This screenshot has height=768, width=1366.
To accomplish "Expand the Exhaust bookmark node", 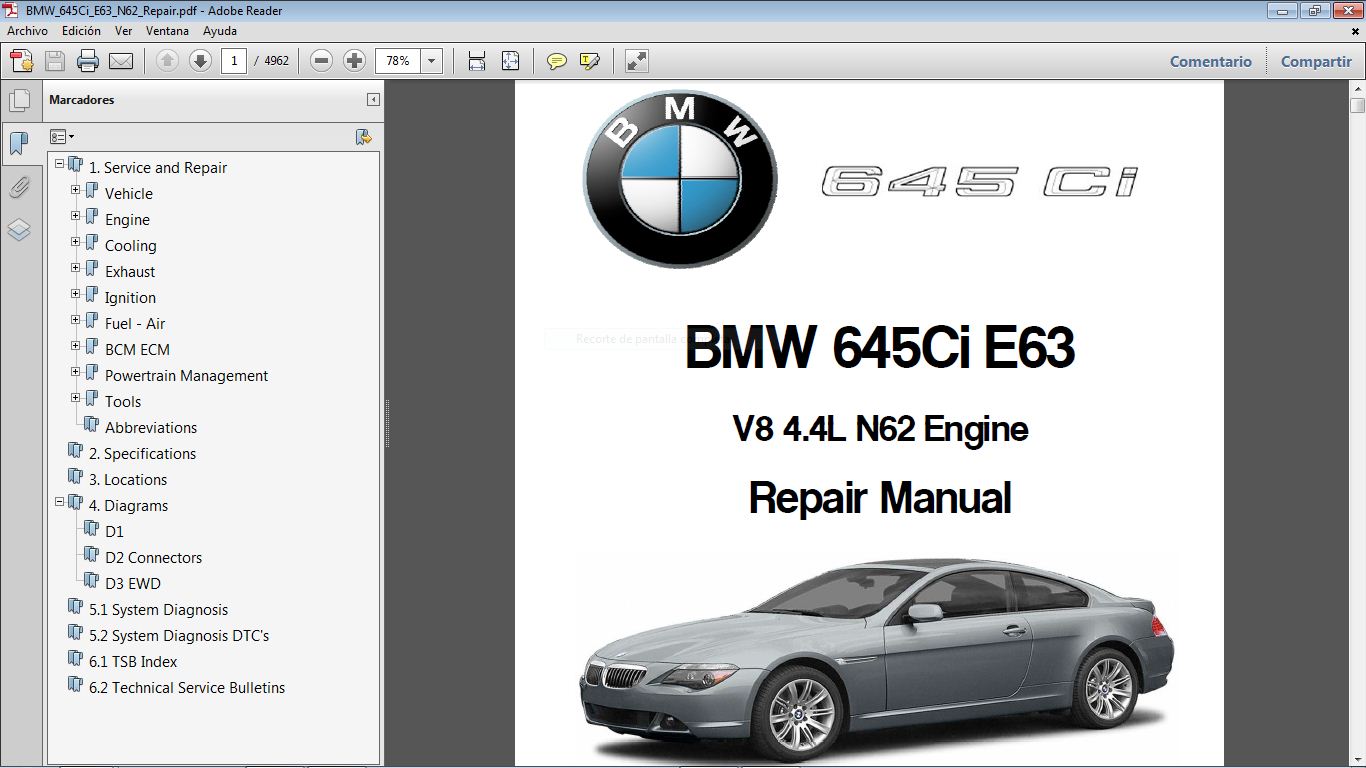I will 76,267.
